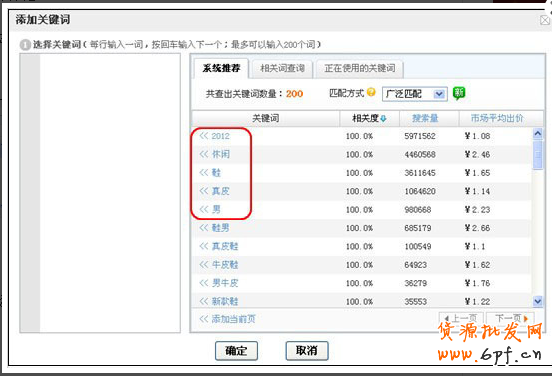This screenshot has height=376, width=552.
Task: Click the orange help icon beside 匹配方式
Action: tap(371, 92)
